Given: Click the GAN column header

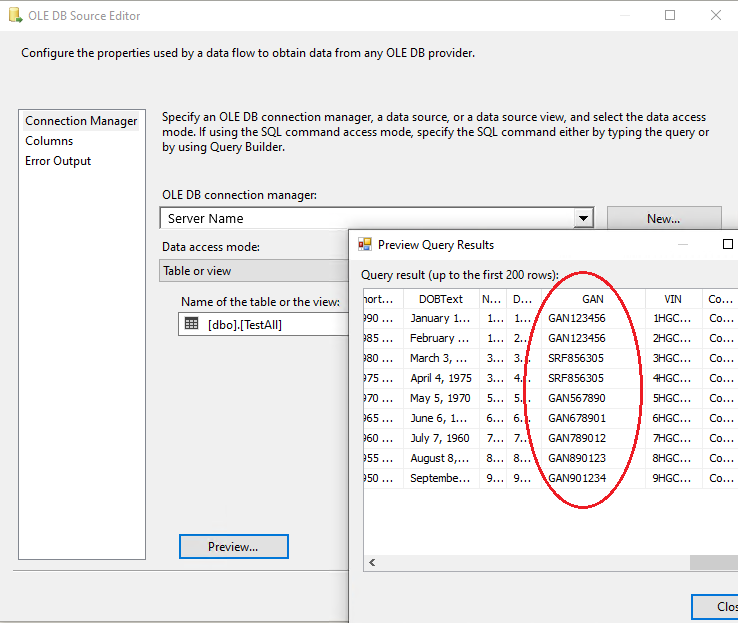Looking at the screenshot, I should [x=592, y=298].
